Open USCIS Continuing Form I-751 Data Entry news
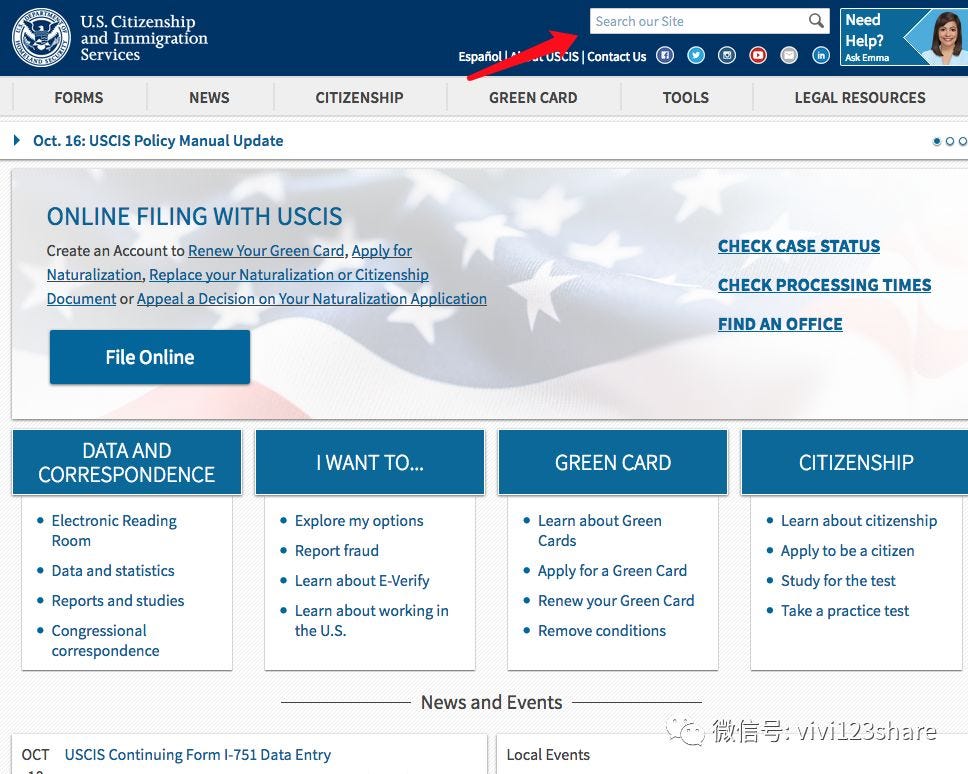This screenshot has height=774, width=968. (198, 755)
